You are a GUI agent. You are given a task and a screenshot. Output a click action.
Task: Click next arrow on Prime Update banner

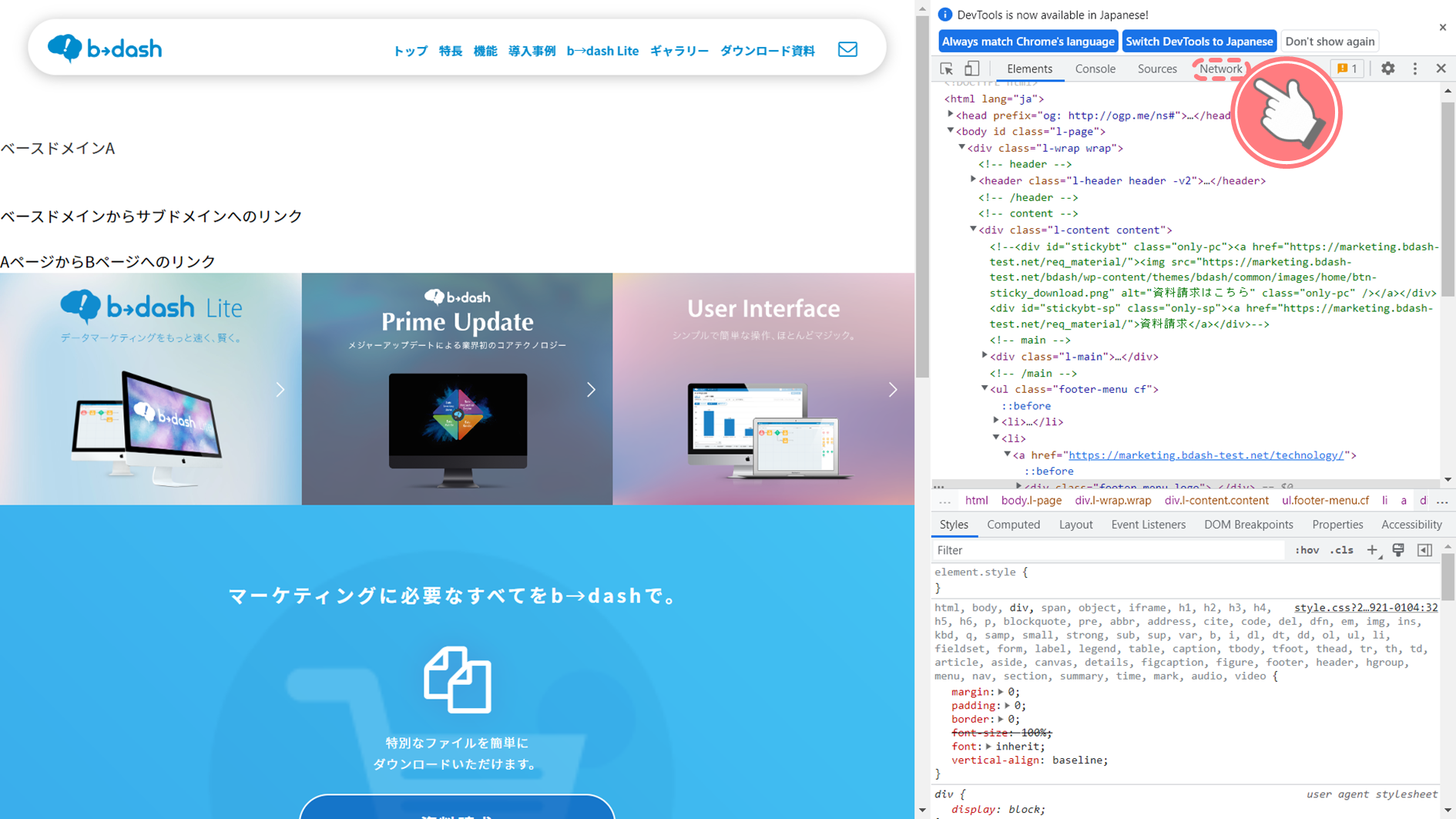591,390
